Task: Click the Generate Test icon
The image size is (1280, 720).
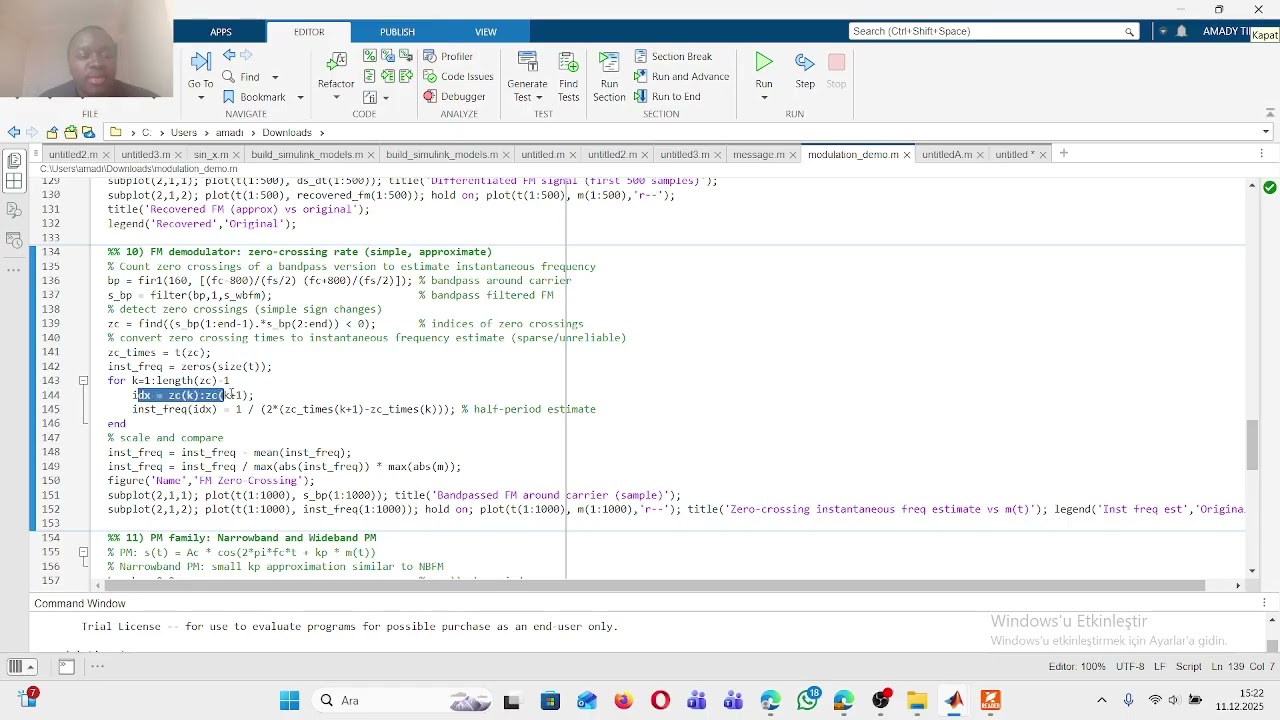Action: [x=527, y=62]
